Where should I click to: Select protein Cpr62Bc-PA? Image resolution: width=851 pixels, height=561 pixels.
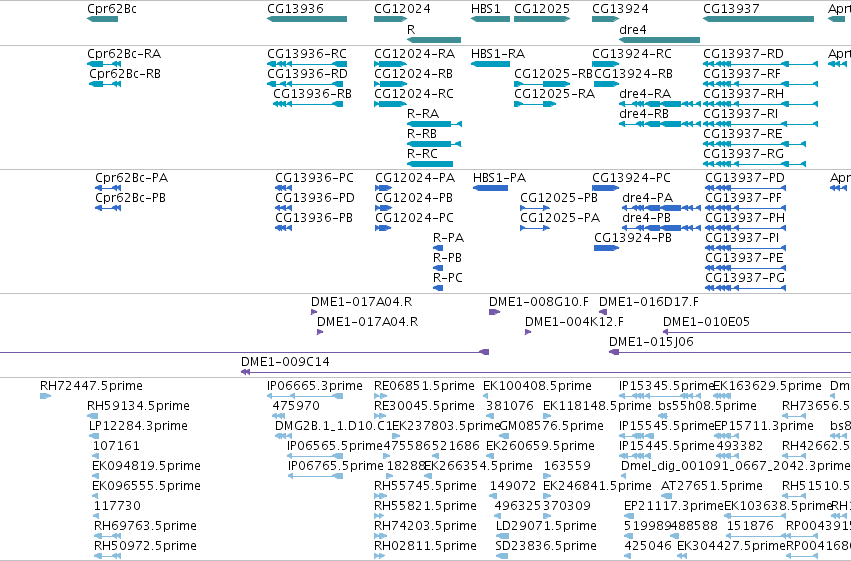pyautogui.click(x=108, y=188)
